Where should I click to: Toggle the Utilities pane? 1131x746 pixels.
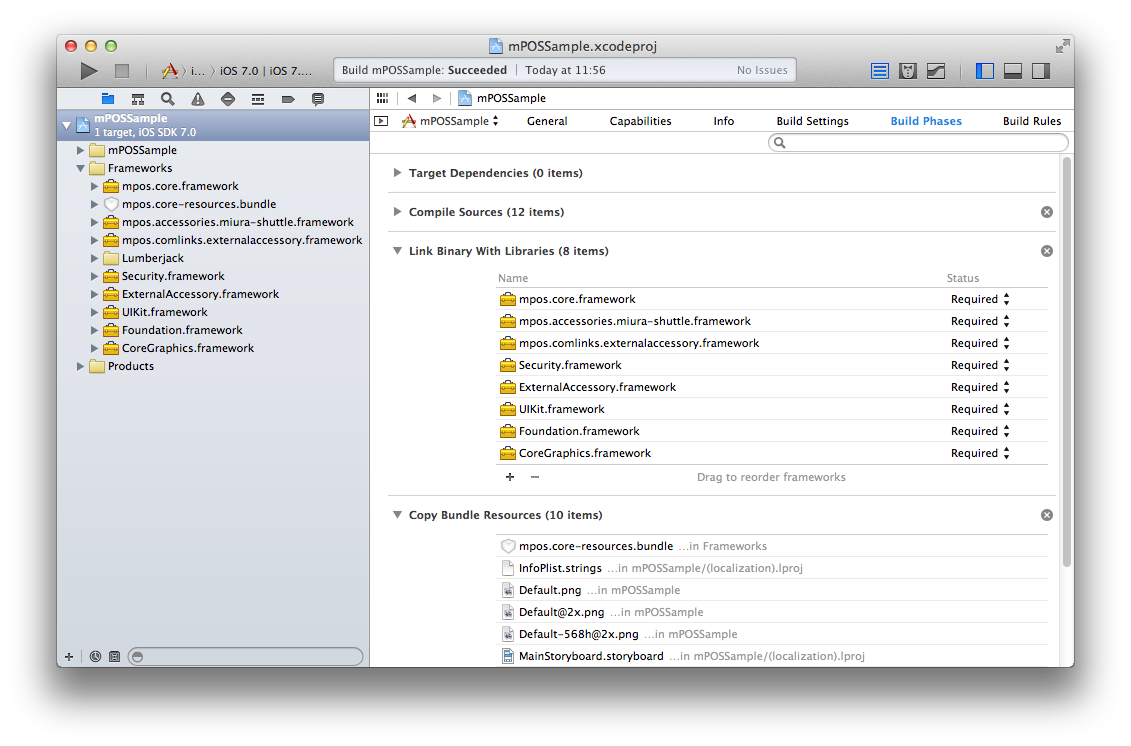1041,71
